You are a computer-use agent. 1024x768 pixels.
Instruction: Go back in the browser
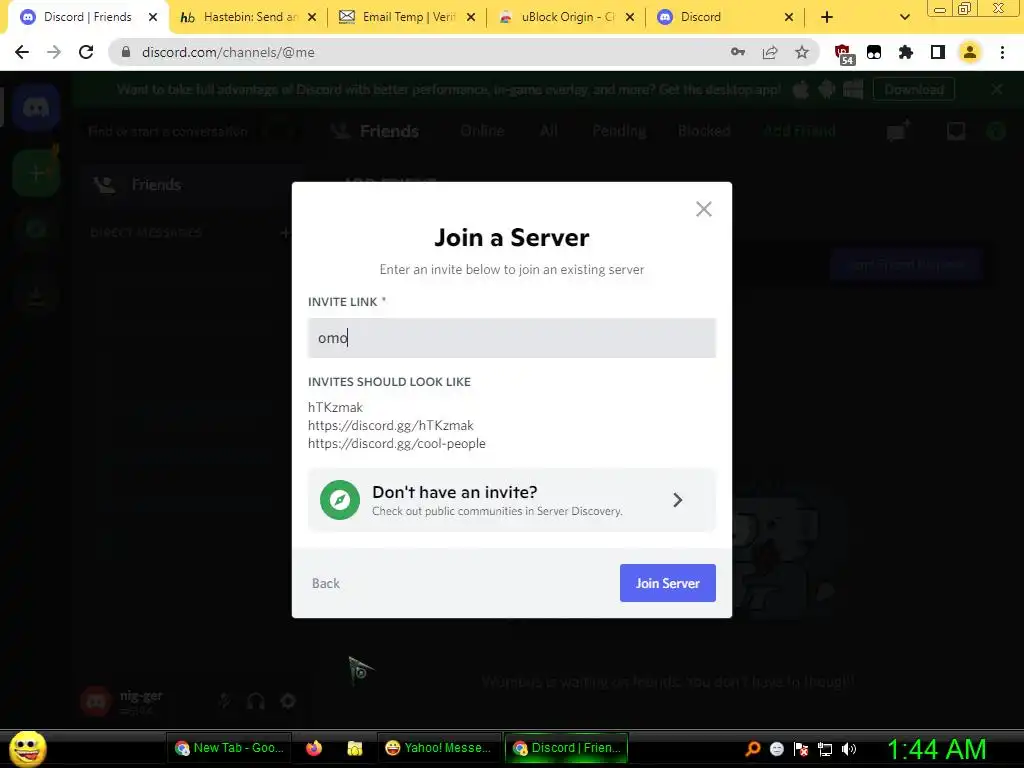[22, 52]
